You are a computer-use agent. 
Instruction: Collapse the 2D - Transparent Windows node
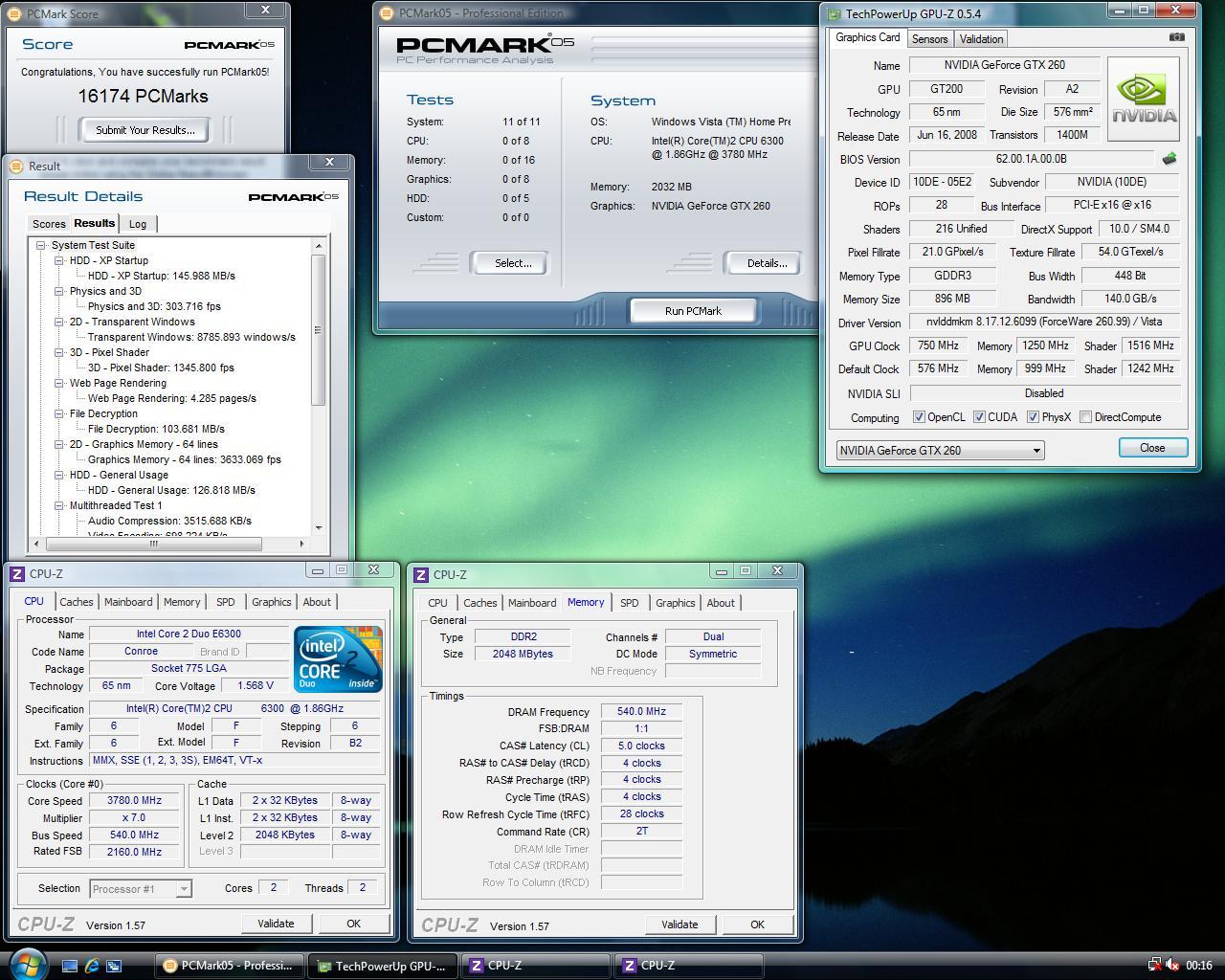click(x=59, y=322)
